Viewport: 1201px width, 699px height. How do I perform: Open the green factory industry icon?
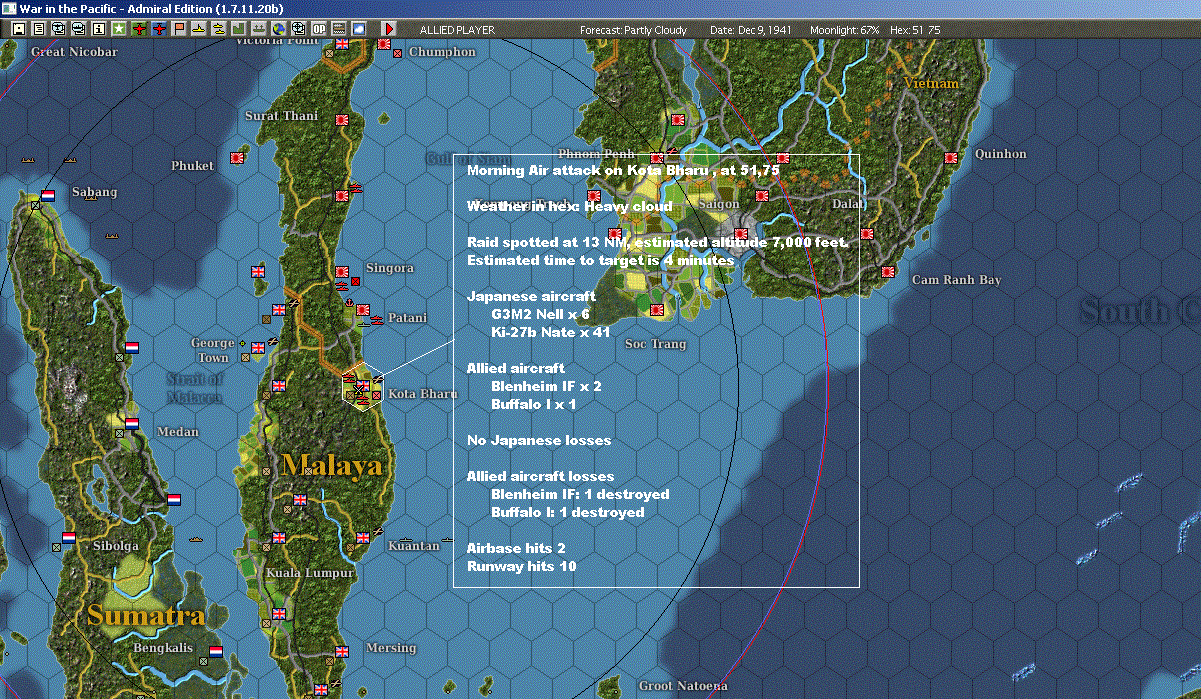(239, 29)
